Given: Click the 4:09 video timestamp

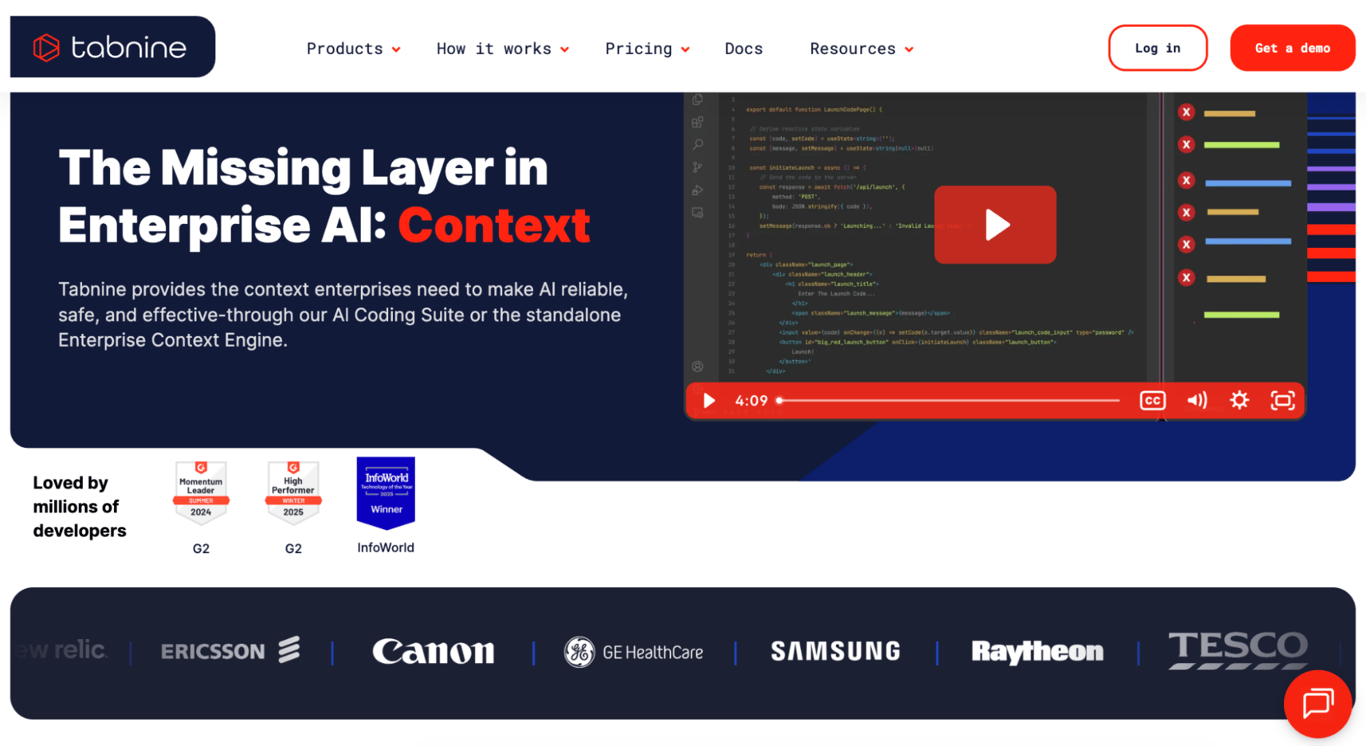Looking at the screenshot, I should tap(751, 401).
